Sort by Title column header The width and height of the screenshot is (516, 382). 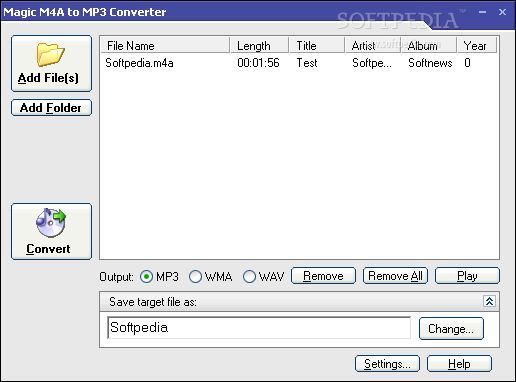(x=317, y=45)
